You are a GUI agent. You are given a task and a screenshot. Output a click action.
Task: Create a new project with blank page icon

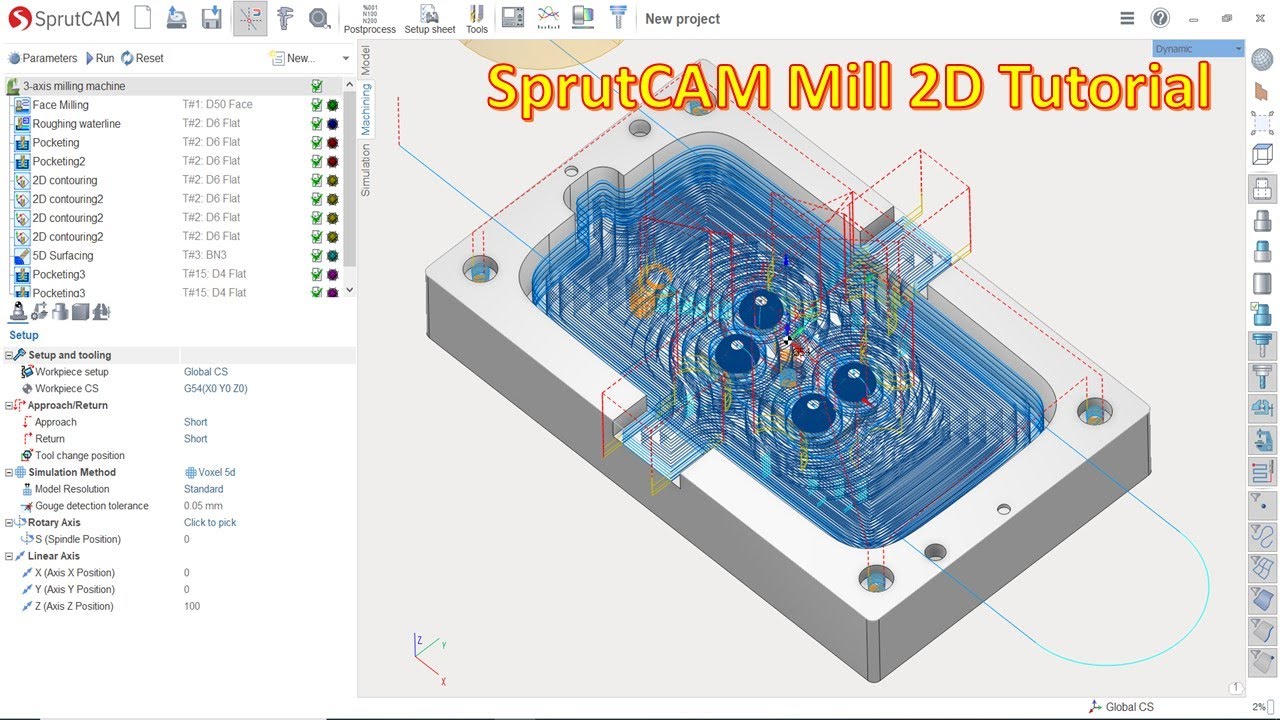tap(143, 18)
